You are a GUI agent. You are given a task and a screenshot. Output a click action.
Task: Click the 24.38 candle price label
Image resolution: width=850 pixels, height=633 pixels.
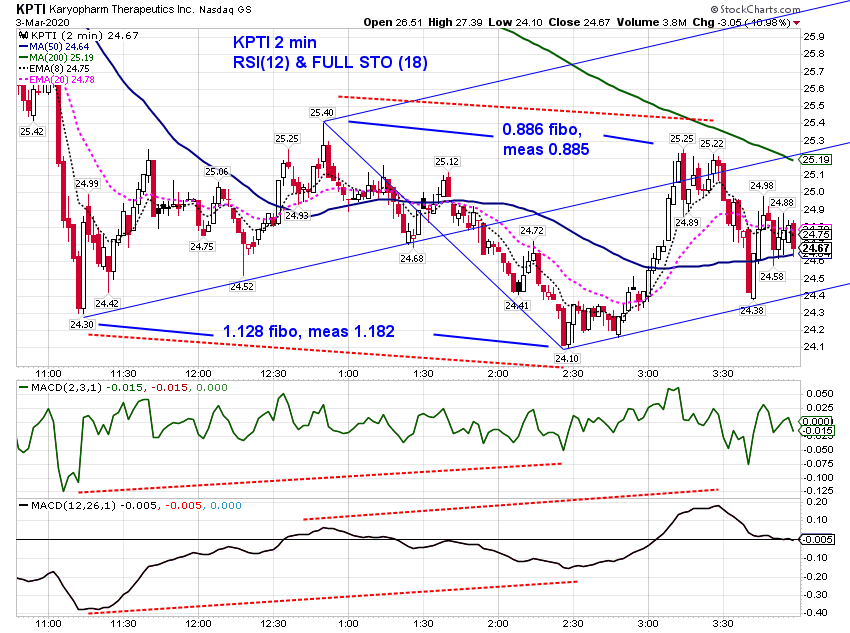[x=752, y=311]
